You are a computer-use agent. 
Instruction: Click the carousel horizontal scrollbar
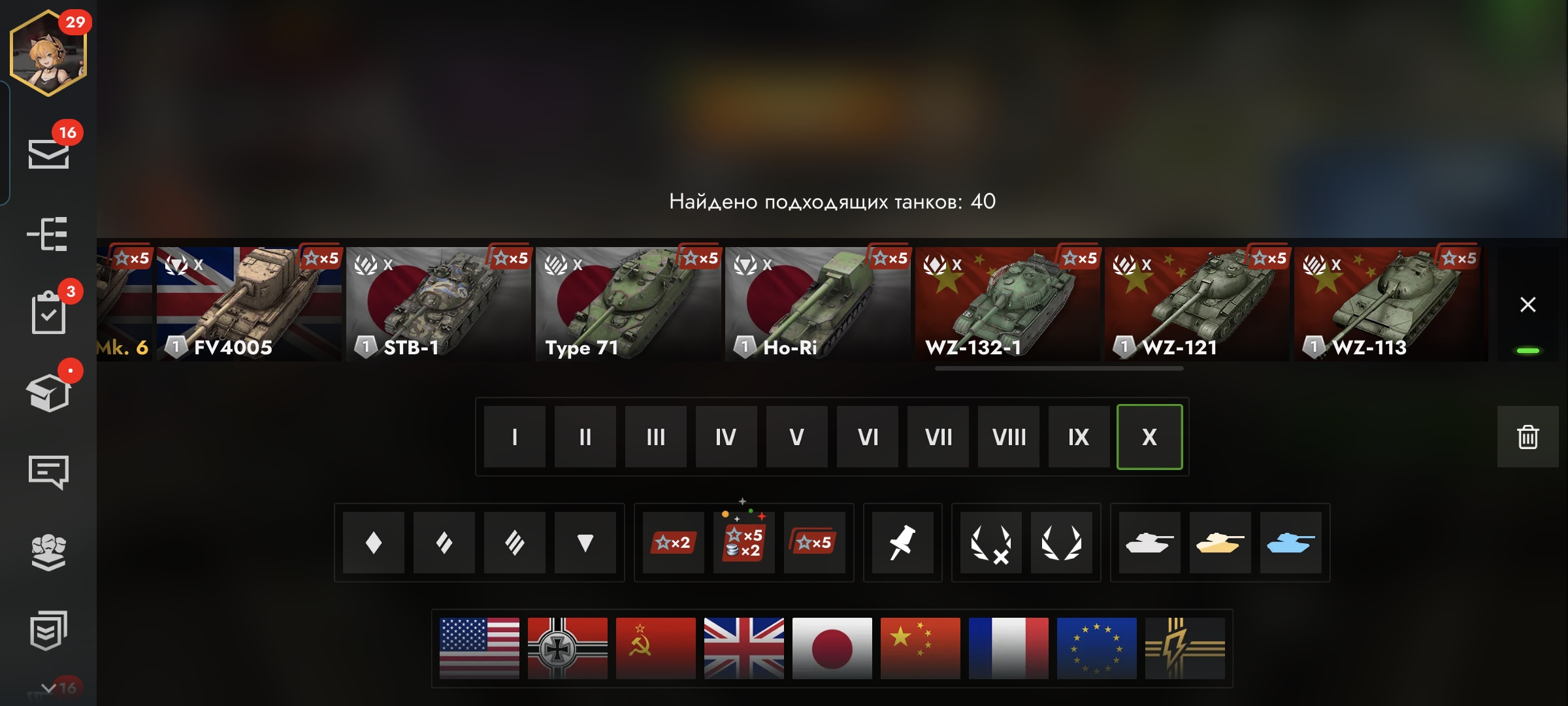coord(1059,369)
